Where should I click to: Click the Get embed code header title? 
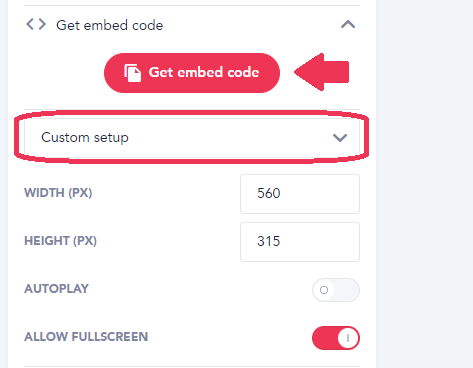pyautogui.click(x=109, y=25)
